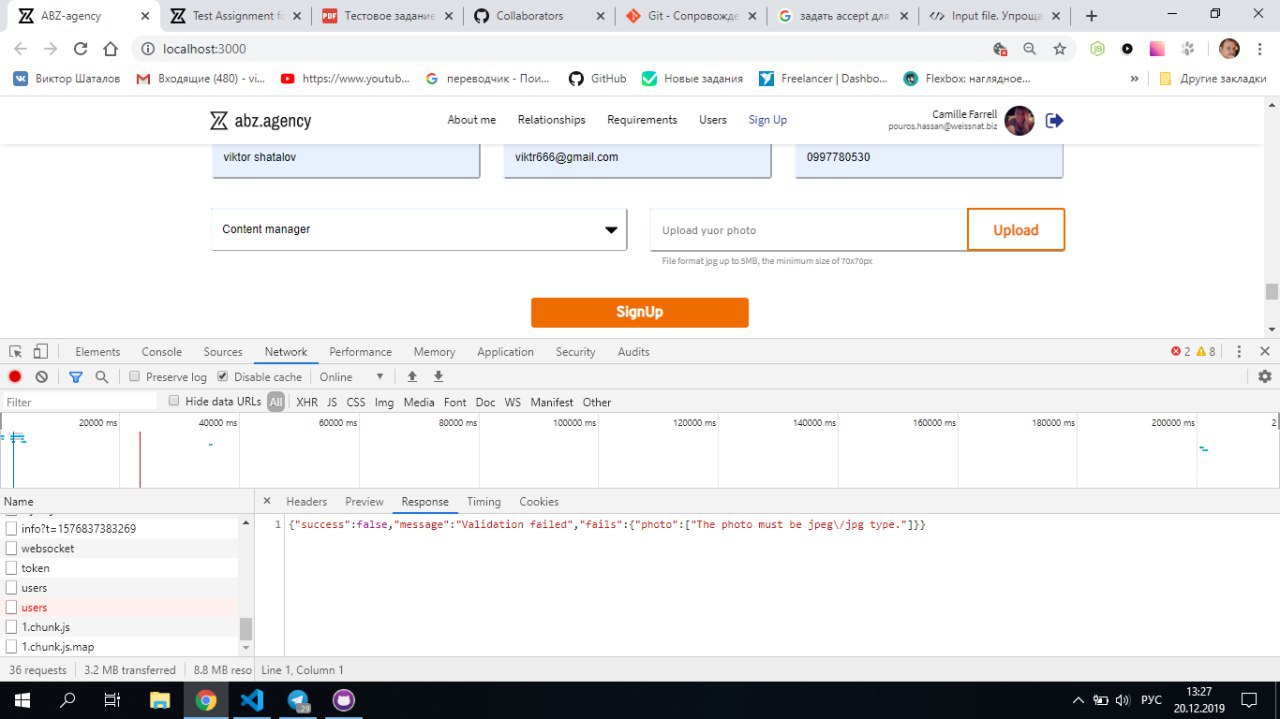Image resolution: width=1280 pixels, height=719 pixels.
Task: Uncheck the Disable cache checkbox
Action: pyautogui.click(x=223, y=376)
